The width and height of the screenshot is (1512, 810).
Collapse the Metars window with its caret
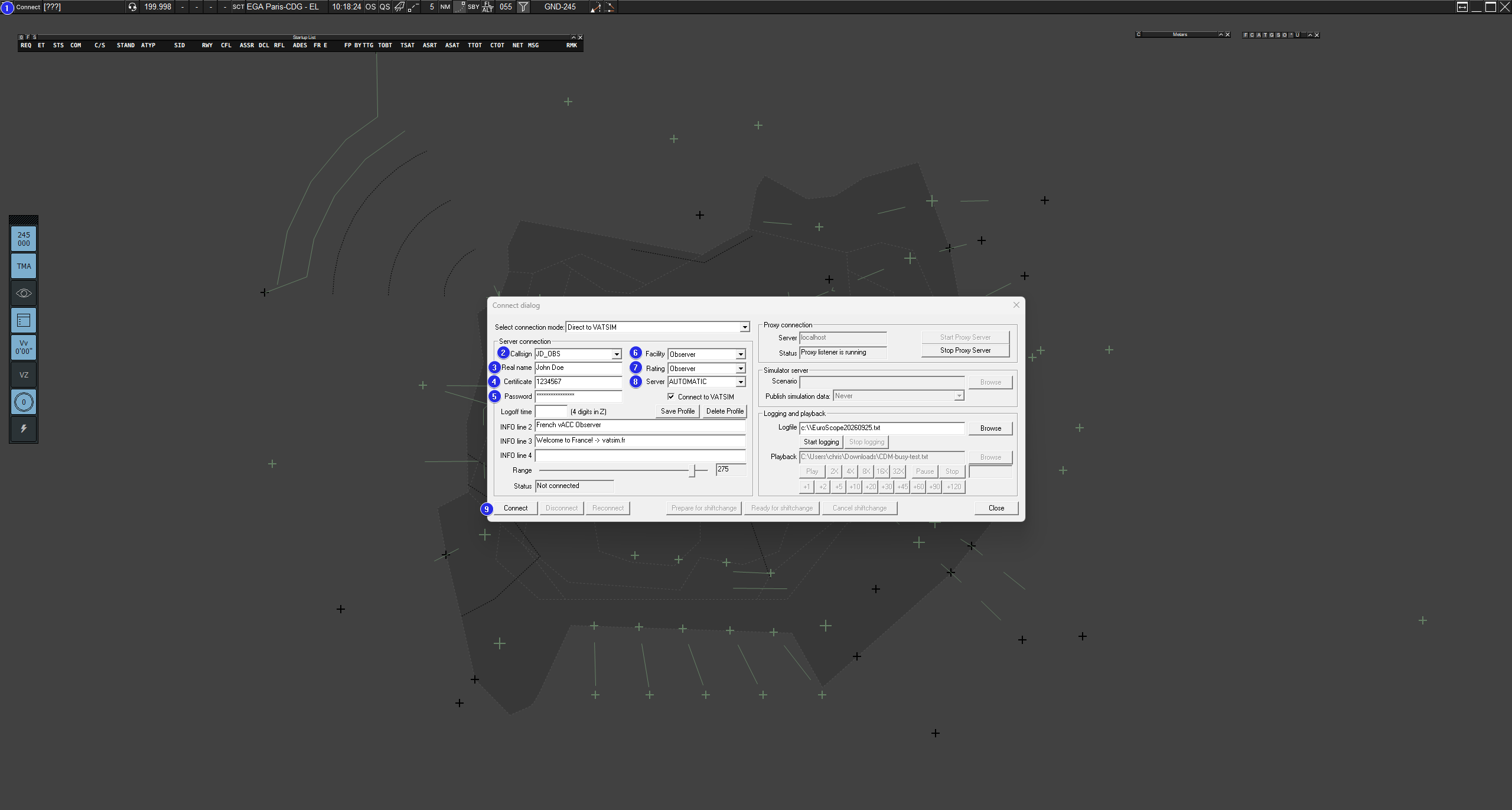(x=1221, y=35)
